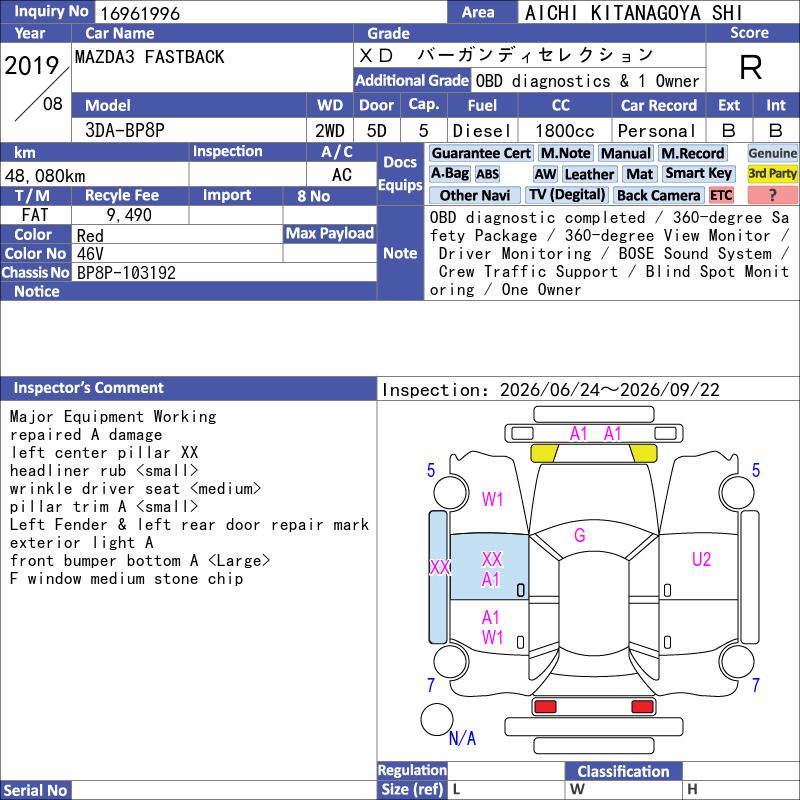Screen dimensions: 800x800
Task: Select the yellow 3rd Party badge
Action: (772, 173)
